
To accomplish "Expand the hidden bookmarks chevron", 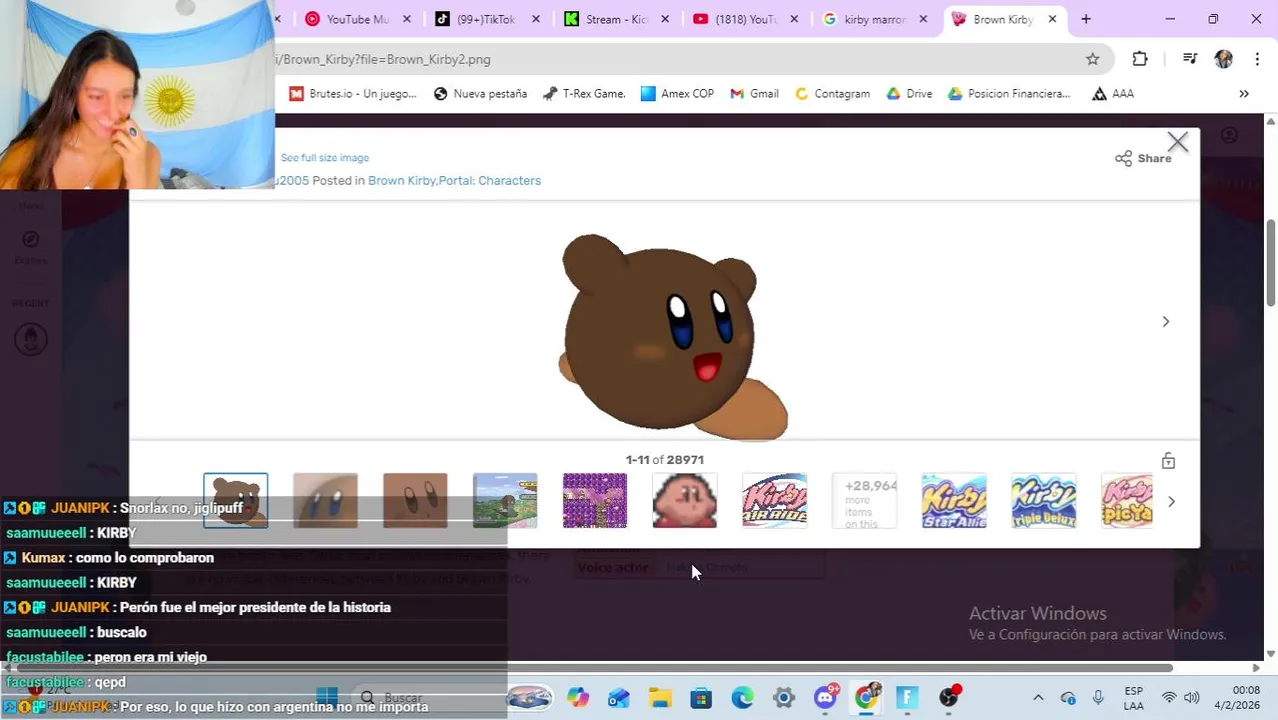I will click(1244, 93).
